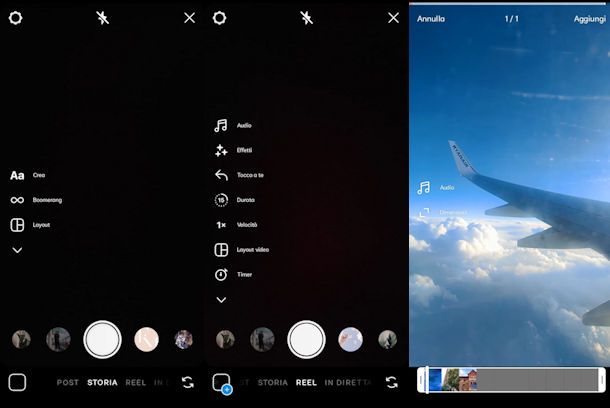This screenshot has height=408, width=610.
Task: Choose the pink filter circle in Storia screen
Action: pos(146,340)
